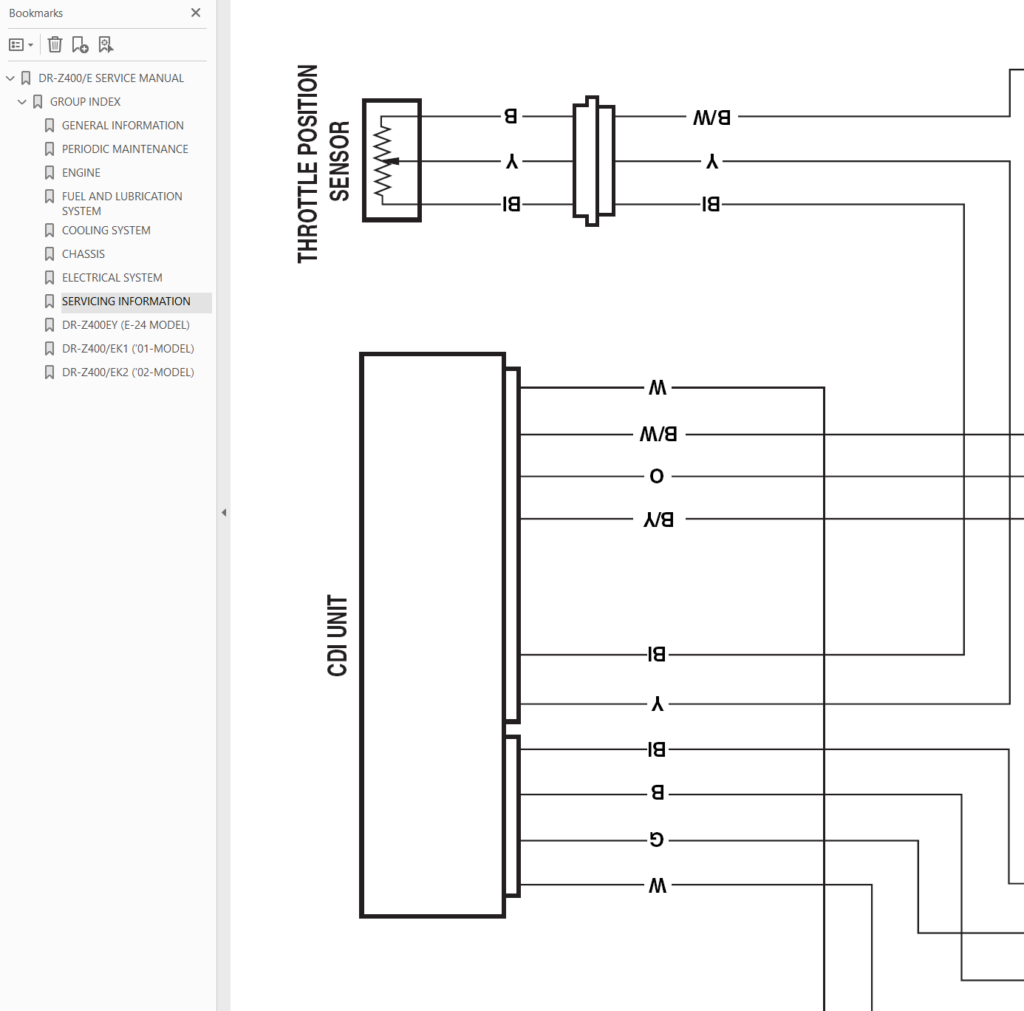The height and width of the screenshot is (1011, 1024).
Task: Select the CHASSIS bookmark
Action: pos(83,253)
